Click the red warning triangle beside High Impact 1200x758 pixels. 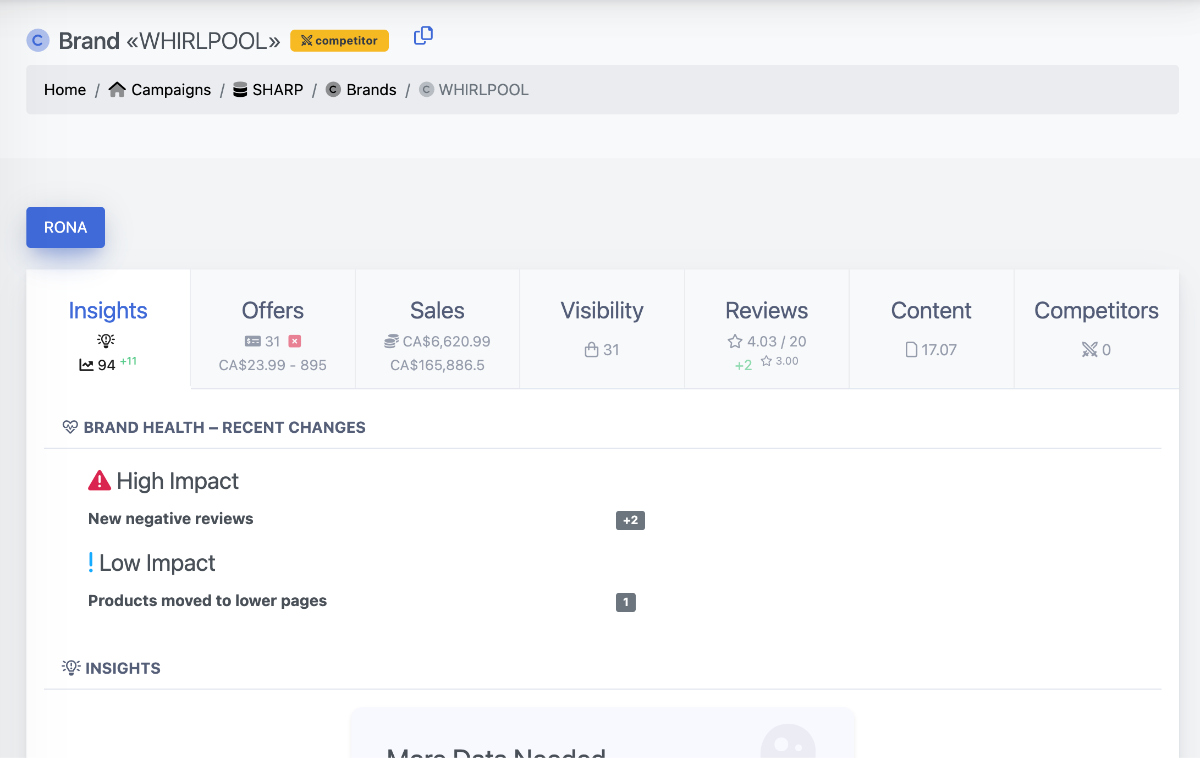[100, 481]
